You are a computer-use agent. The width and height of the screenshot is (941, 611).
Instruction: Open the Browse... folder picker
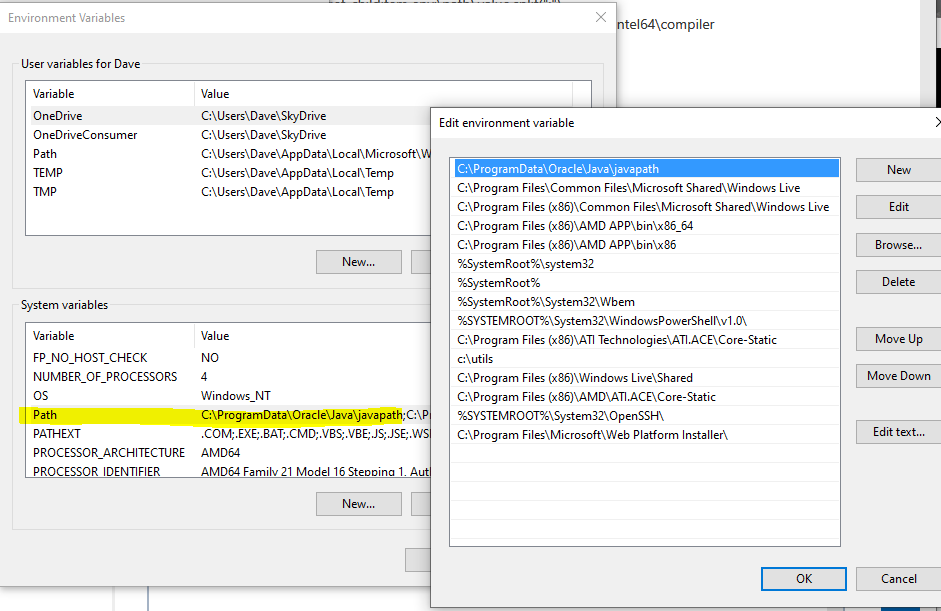point(898,245)
